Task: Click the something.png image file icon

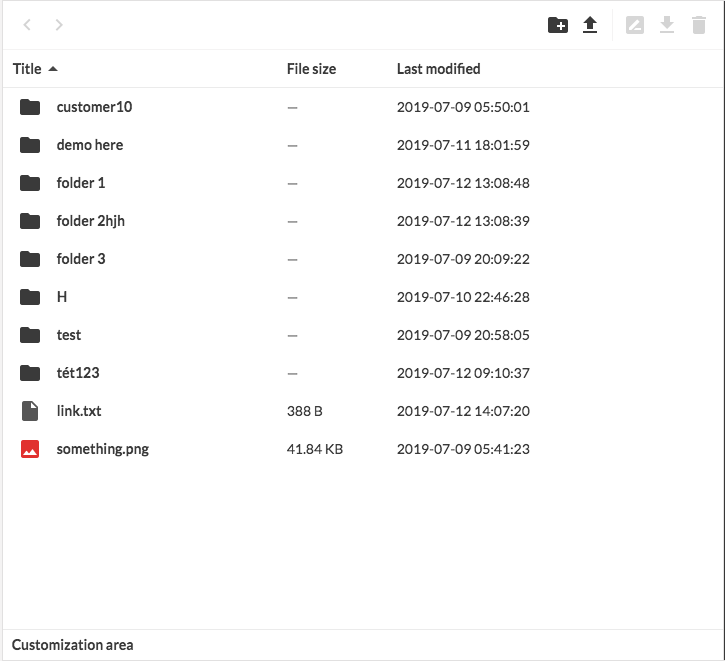Action: [30, 449]
